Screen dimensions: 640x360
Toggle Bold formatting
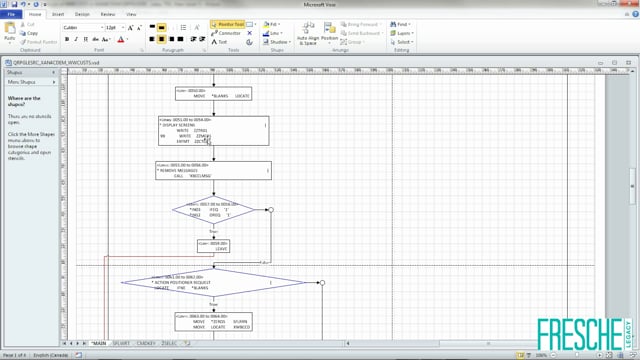[67, 39]
